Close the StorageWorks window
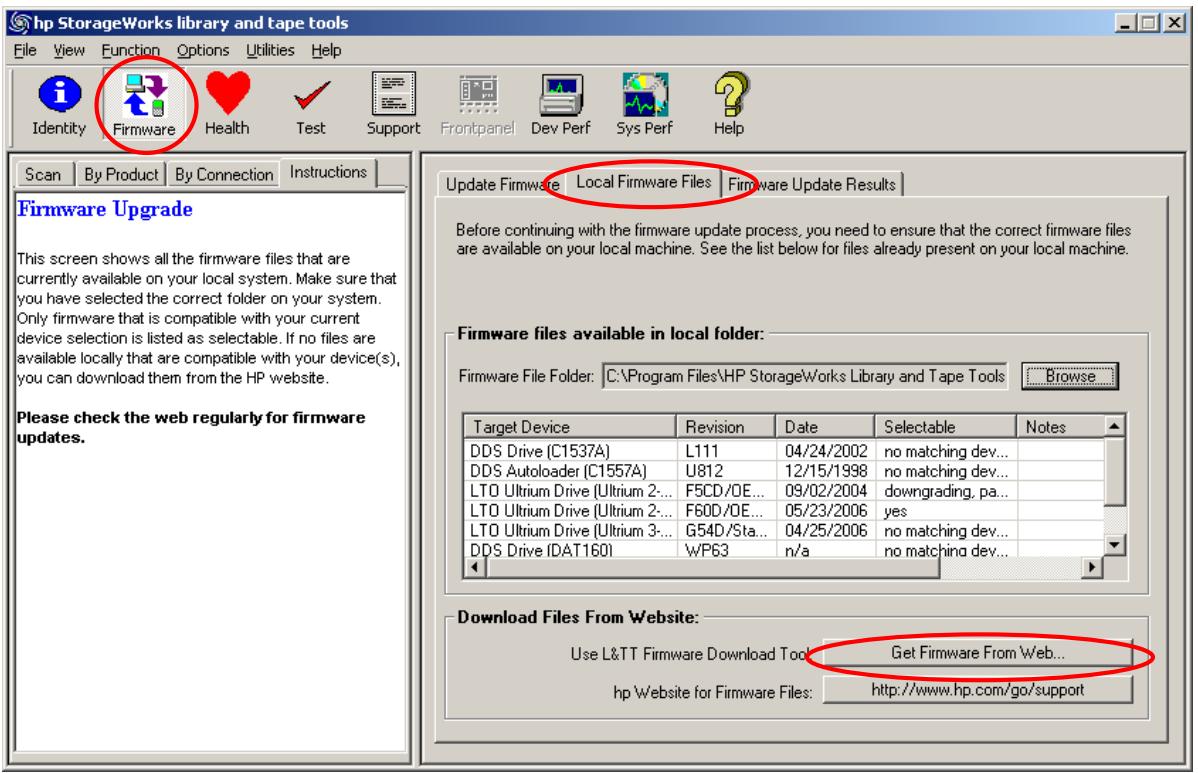This screenshot has height=773, width=1198. 1174,23
